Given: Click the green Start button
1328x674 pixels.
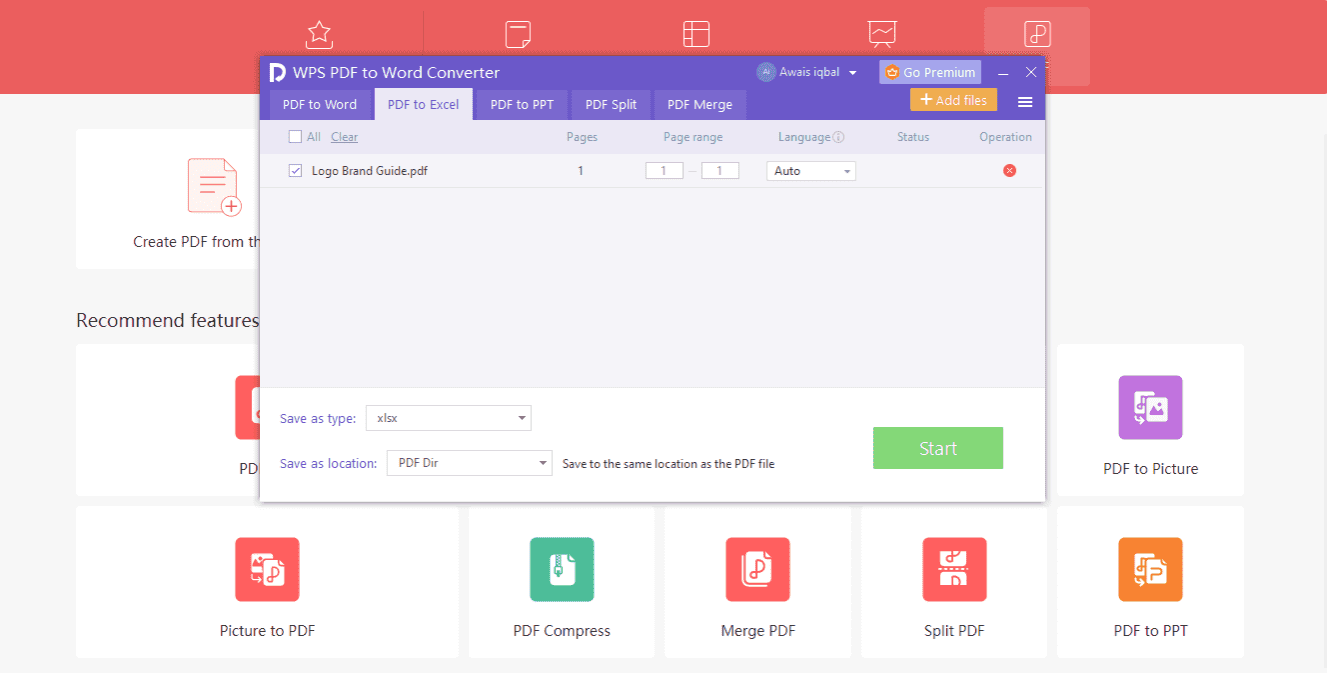Looking at the screenshot, I should tap(938, 448).
